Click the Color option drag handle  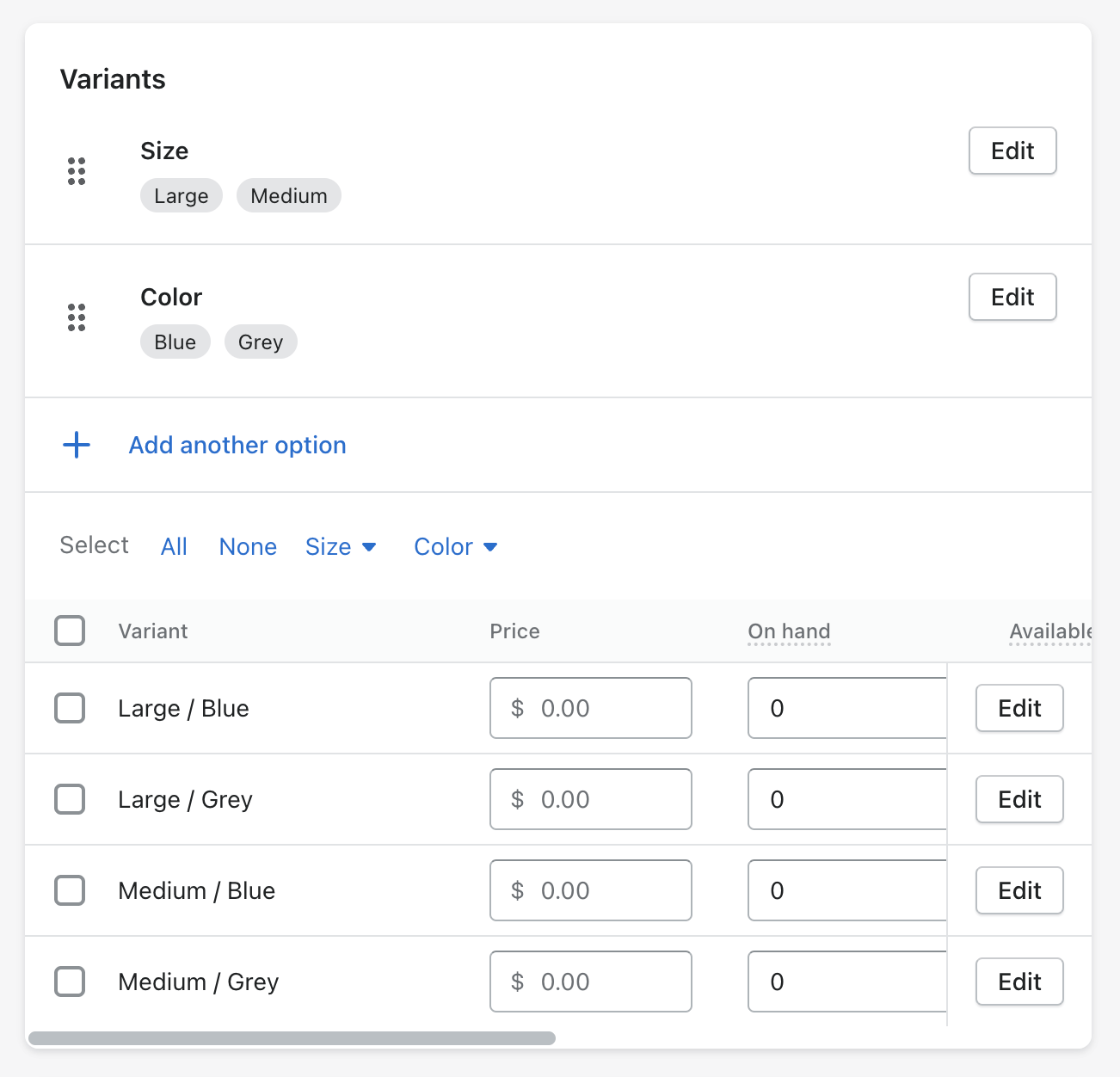click(x=77, y=317)
